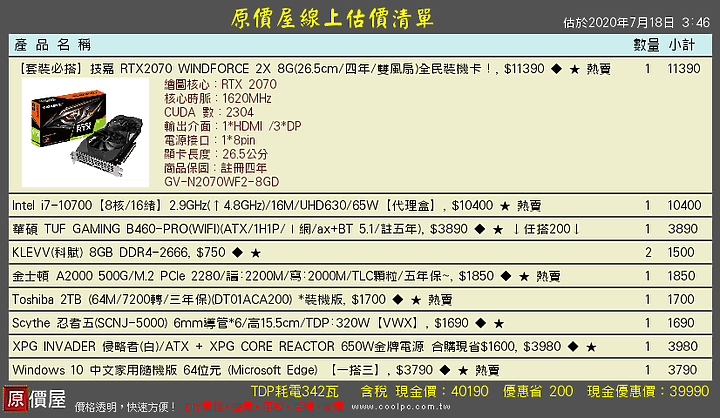Click the 小計 column header

(x=681, y=45)
